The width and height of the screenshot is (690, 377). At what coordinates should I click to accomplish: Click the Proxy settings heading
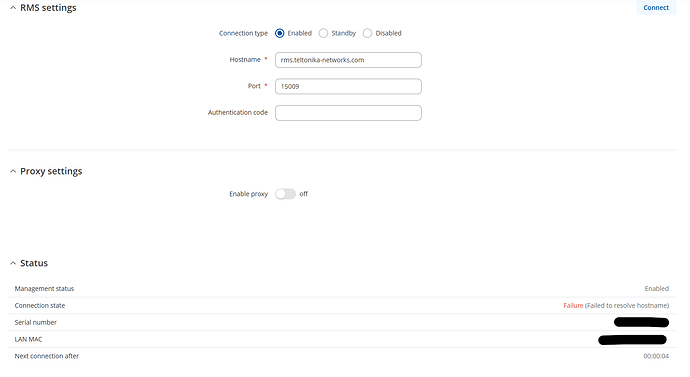51,171
